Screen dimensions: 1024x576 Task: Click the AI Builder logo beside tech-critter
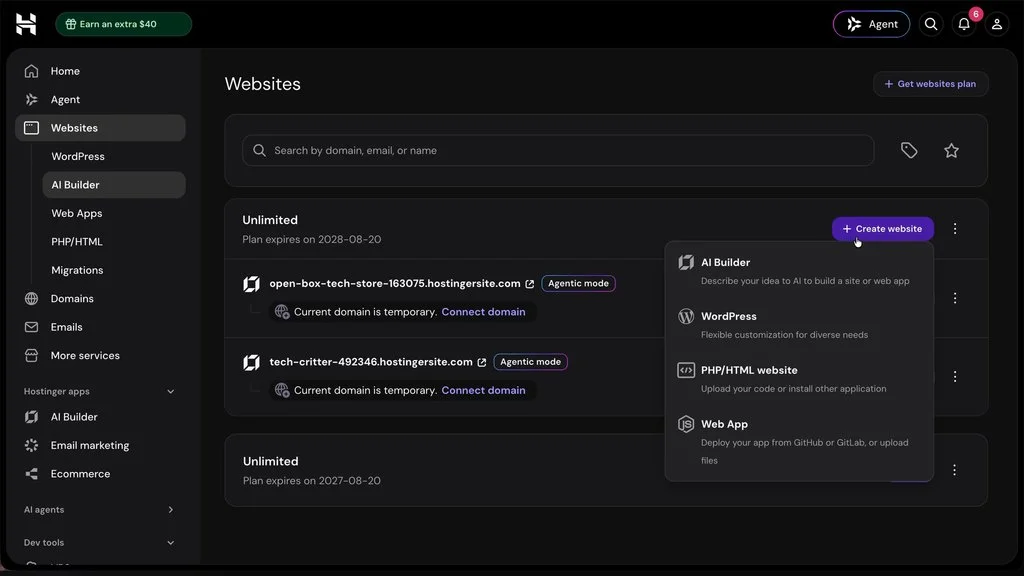[251, 362]
